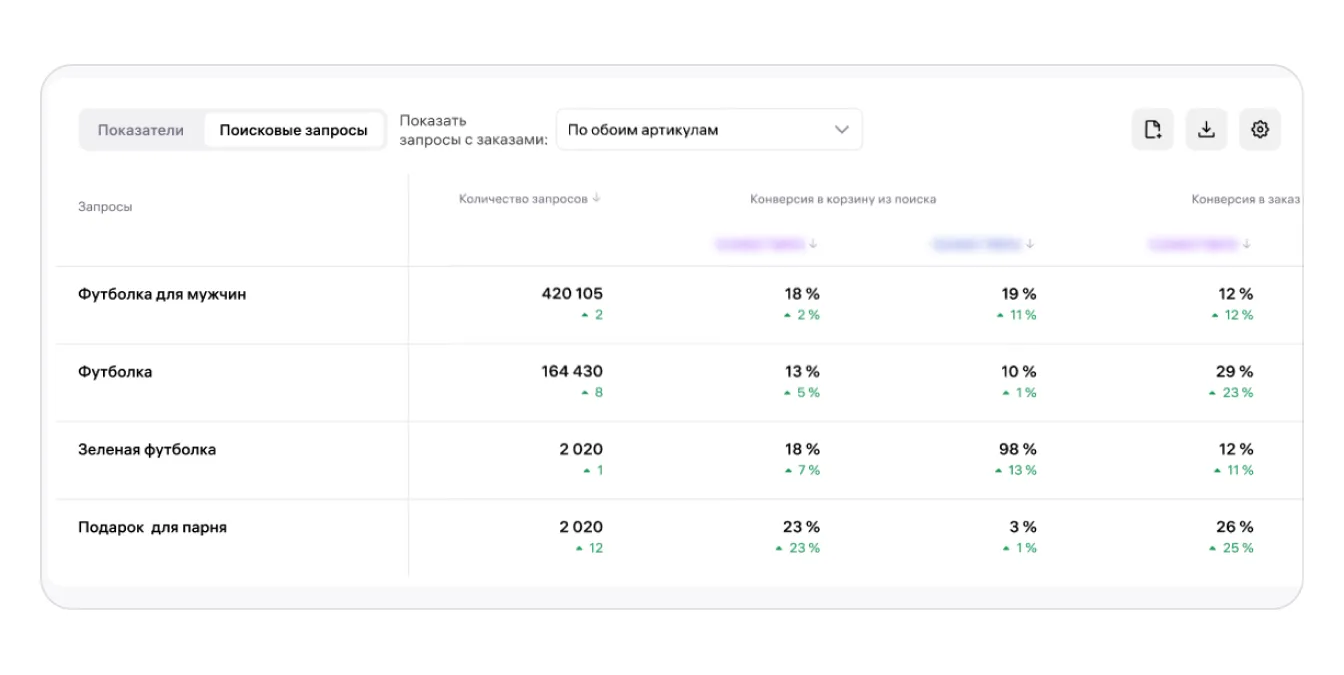
Task: Click the Количество запросов column header
Action: (523, 199)
